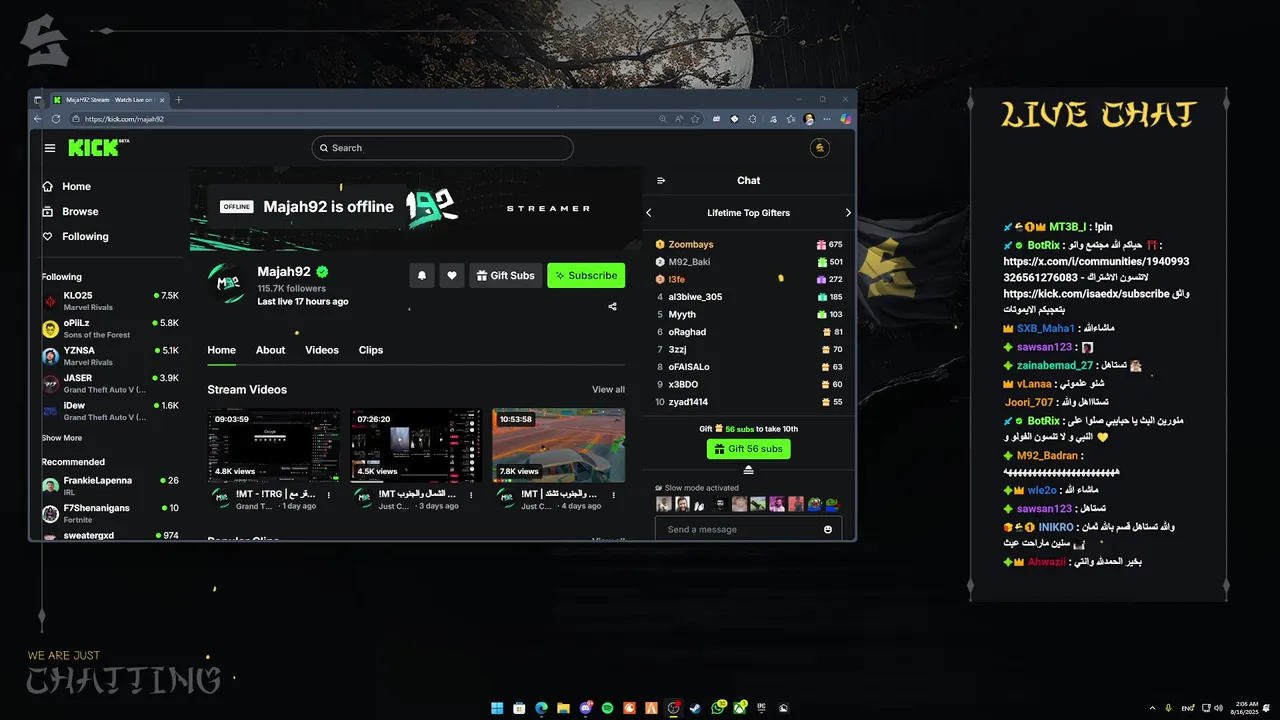The height and width of the screenshot is (720, 1280).
Task: Open YZNSA's followed channel
Action: tap(110, 356)
